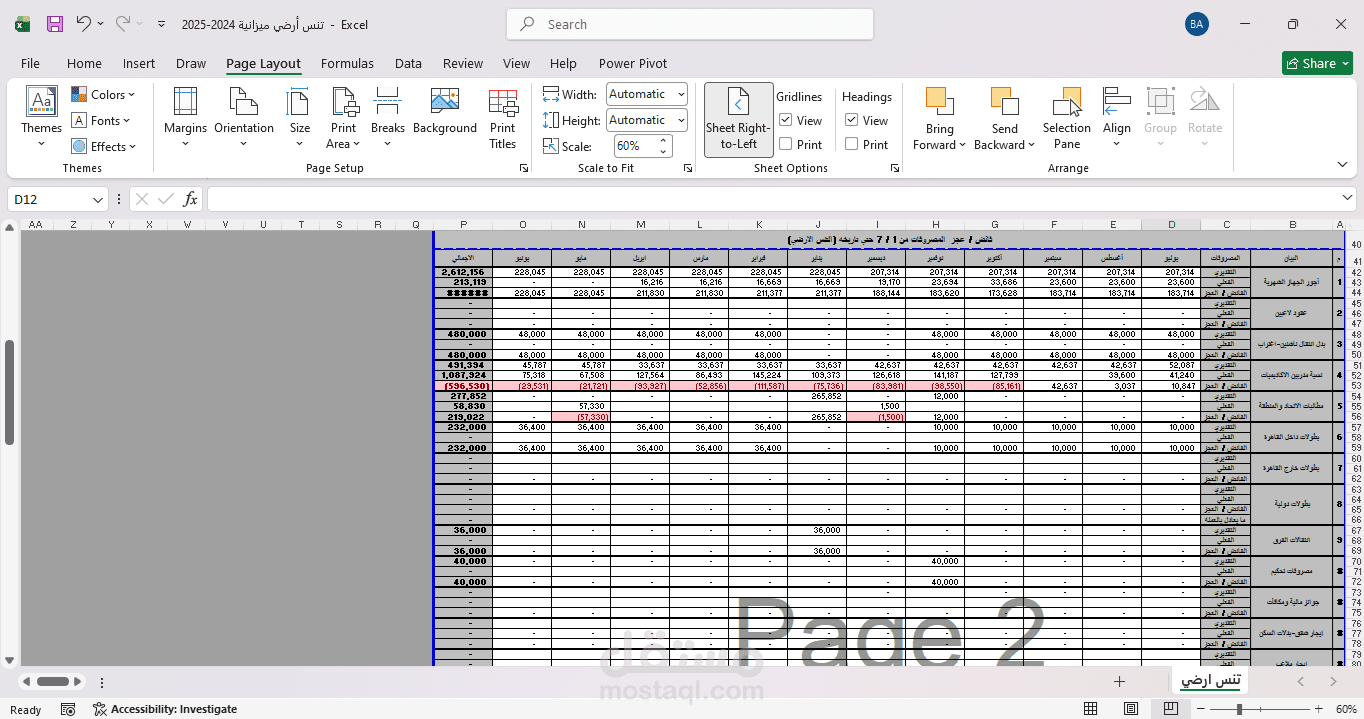Switch to the Formulas tab
This screenshot has width=1364, height=719.
[x=347, y=63]
